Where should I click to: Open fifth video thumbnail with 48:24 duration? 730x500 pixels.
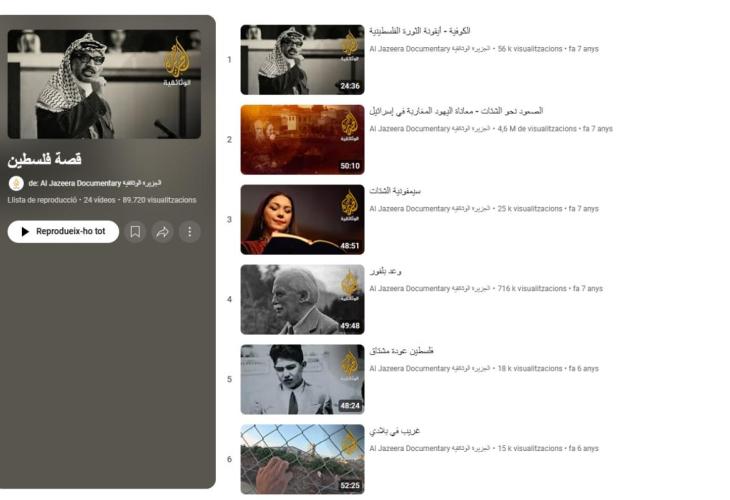click(302, 379)
